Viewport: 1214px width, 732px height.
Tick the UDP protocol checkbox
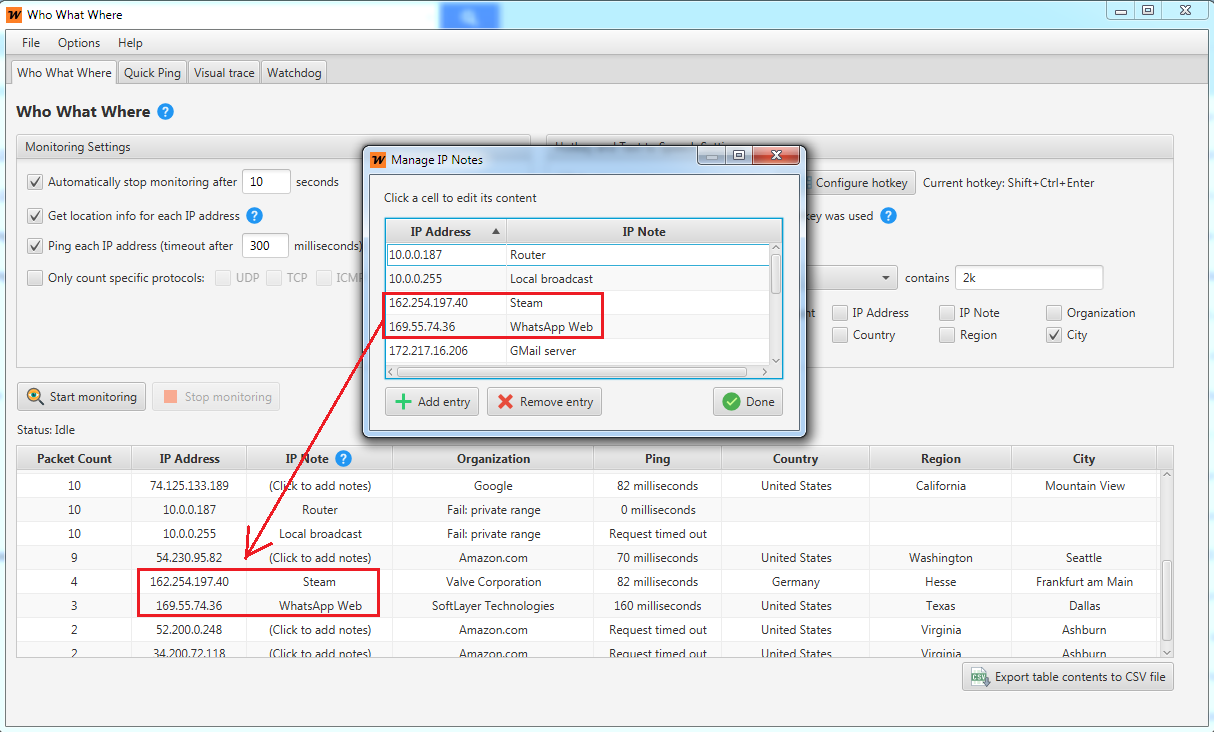tap(223, 278)
